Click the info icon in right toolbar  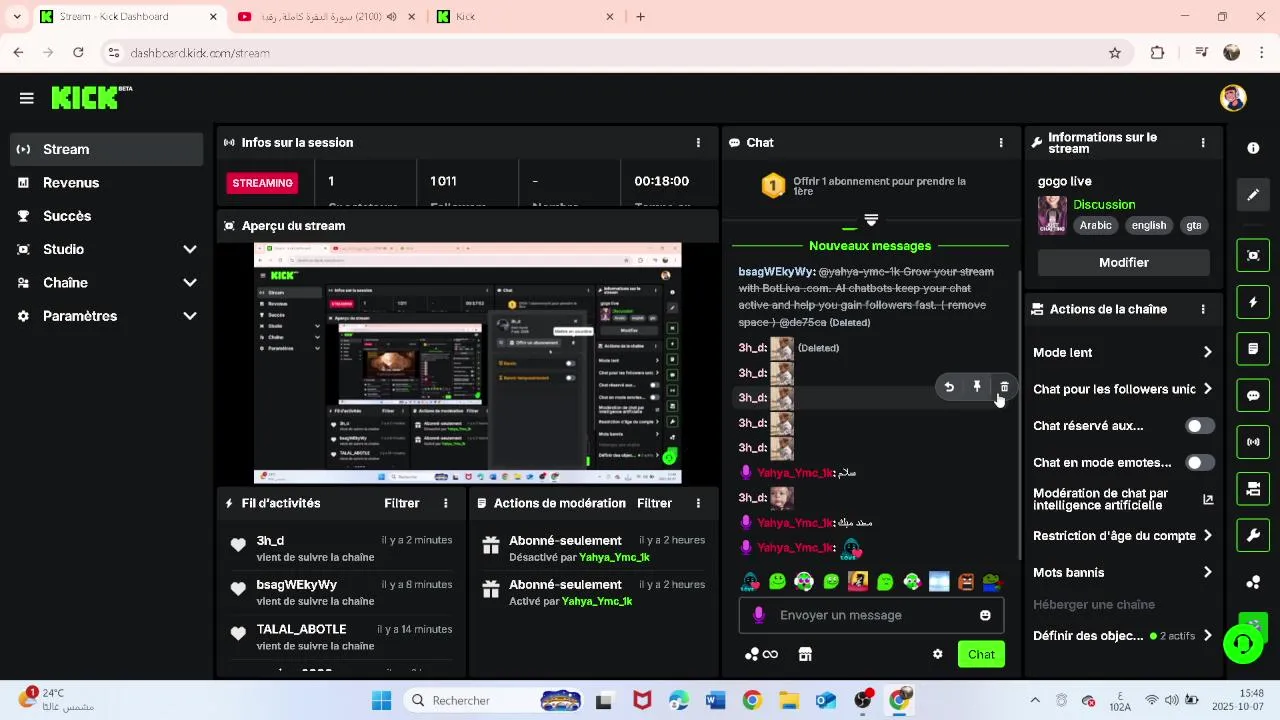[1253, 148]
